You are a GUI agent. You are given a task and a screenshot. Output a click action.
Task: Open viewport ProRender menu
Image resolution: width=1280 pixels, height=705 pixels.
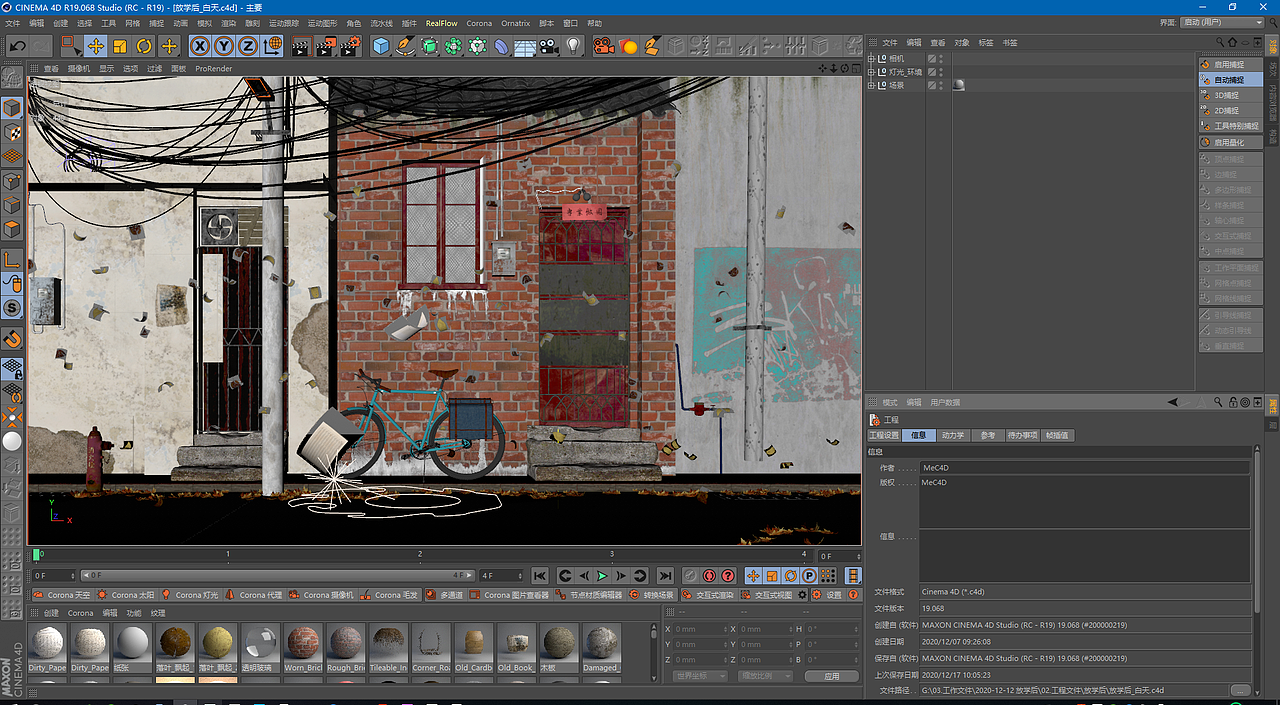[x=214, y=69]
